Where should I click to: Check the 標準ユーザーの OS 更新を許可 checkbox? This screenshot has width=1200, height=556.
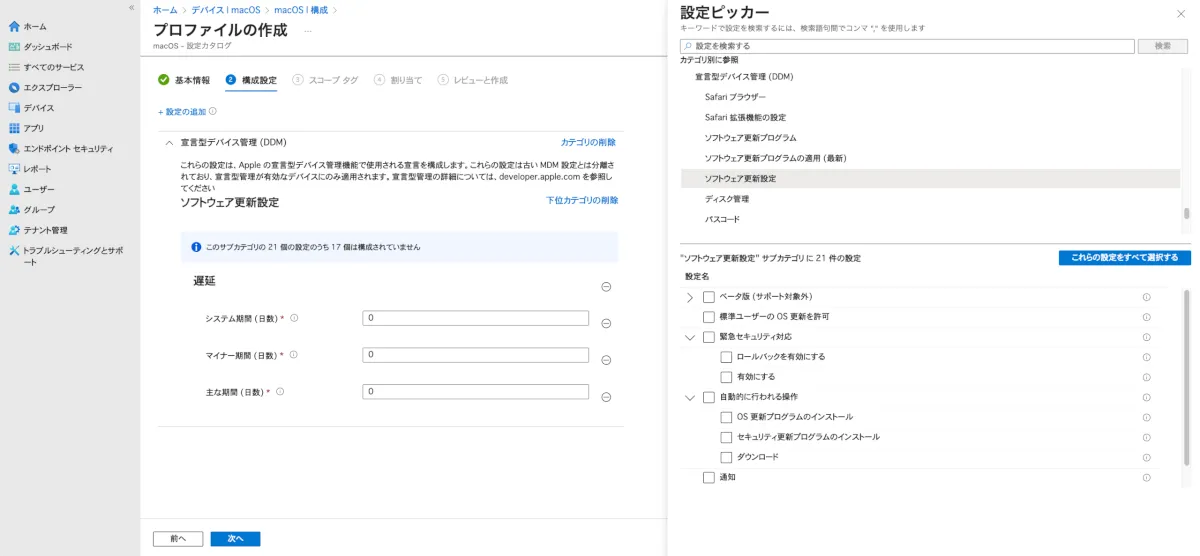[x=709, y=317]
